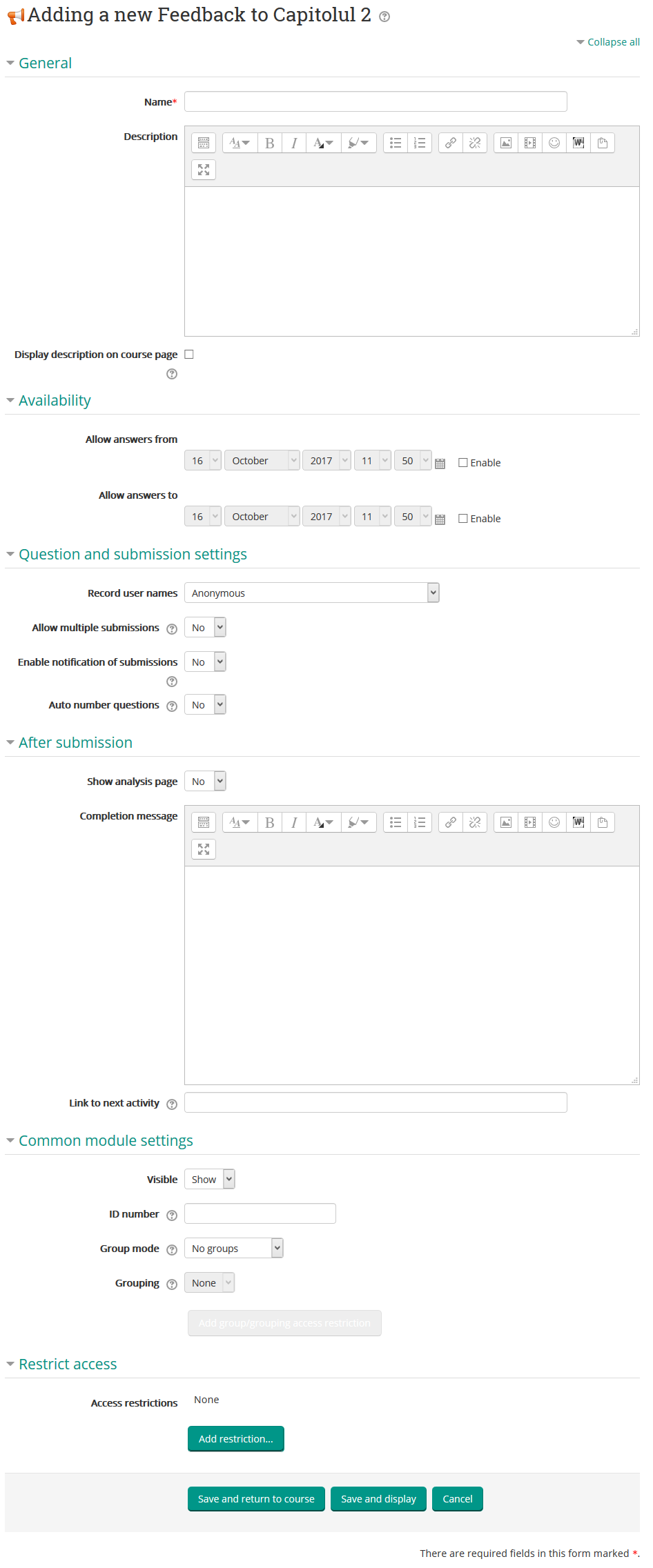Open help for Allow multiple submissions

pyautogui.click(x=172, y=628)
